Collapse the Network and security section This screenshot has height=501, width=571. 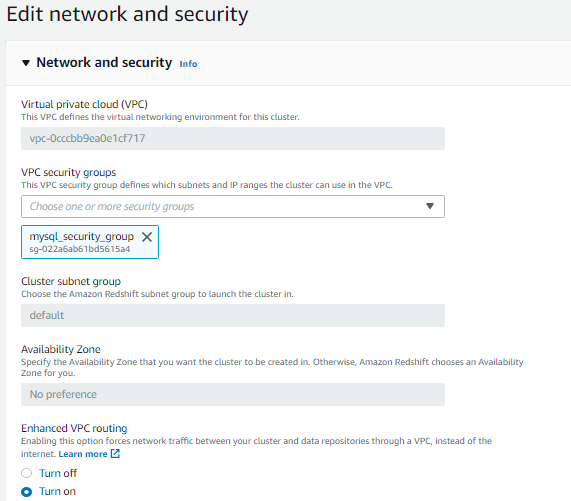pyautogui.click(x=26, y=63)
